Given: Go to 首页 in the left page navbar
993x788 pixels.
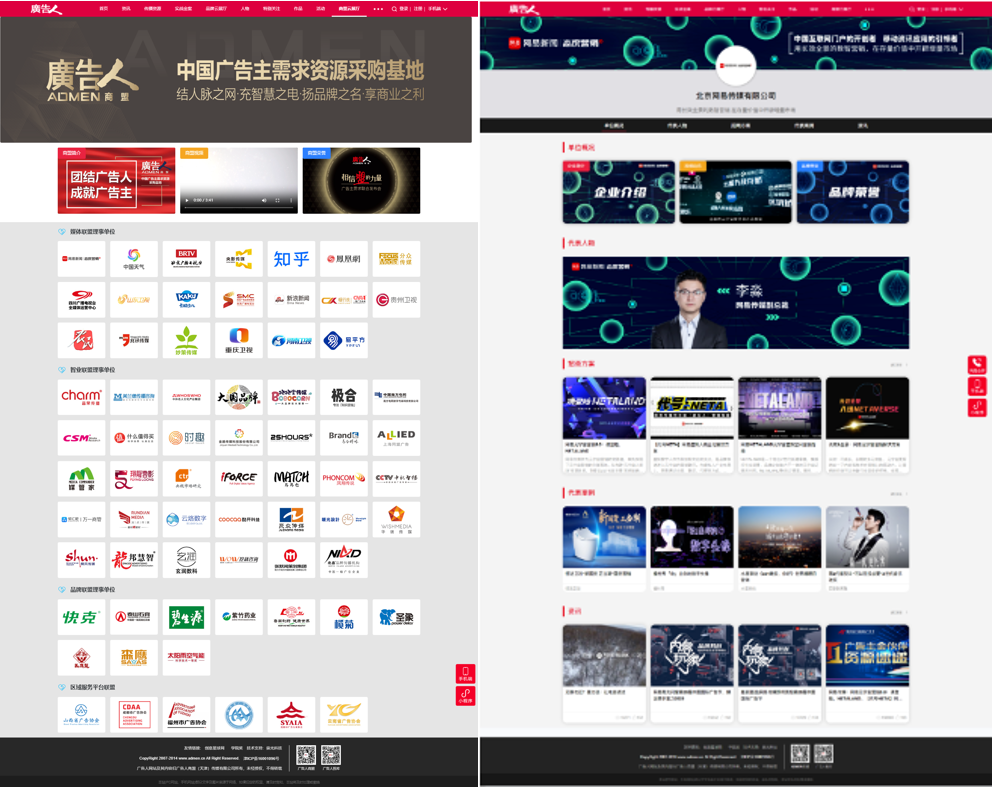Looking at the screenshot, I should click(104, 9).
